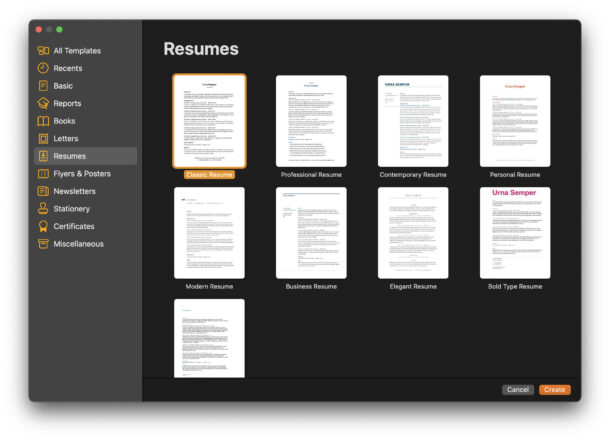Click the Classic Resume label
This screenshot has width=610, height=440.
209,175
